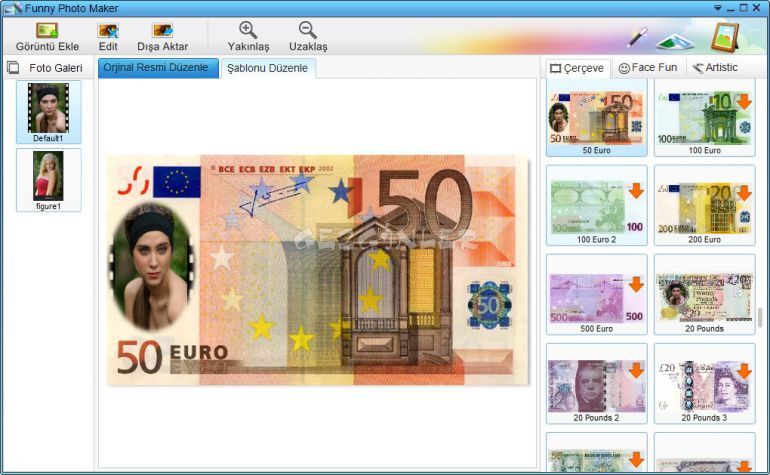
Task: Choose the 500 Euro template
Action: [597, 295]
